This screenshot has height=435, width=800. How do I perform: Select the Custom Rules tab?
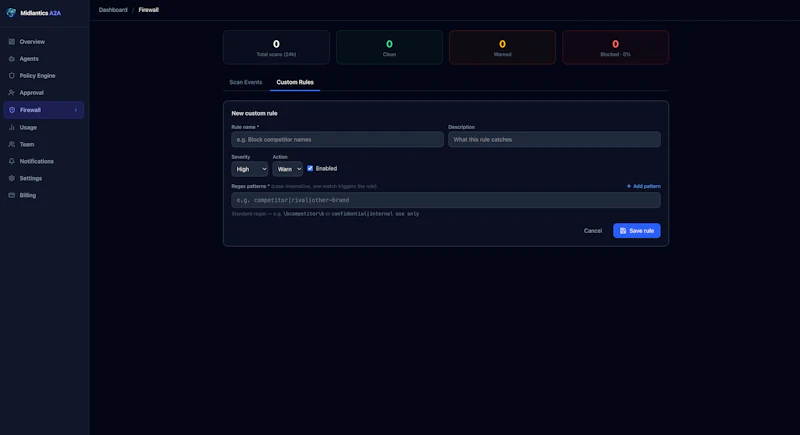point(295,82)
